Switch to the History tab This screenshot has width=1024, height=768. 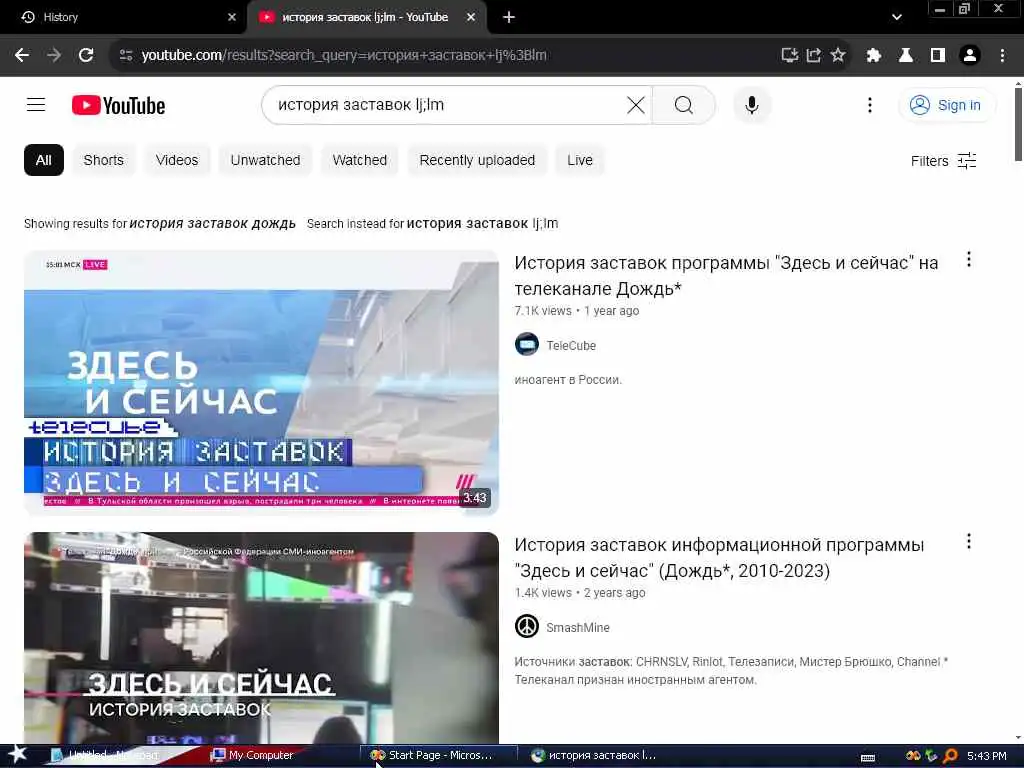coord(123,18)
